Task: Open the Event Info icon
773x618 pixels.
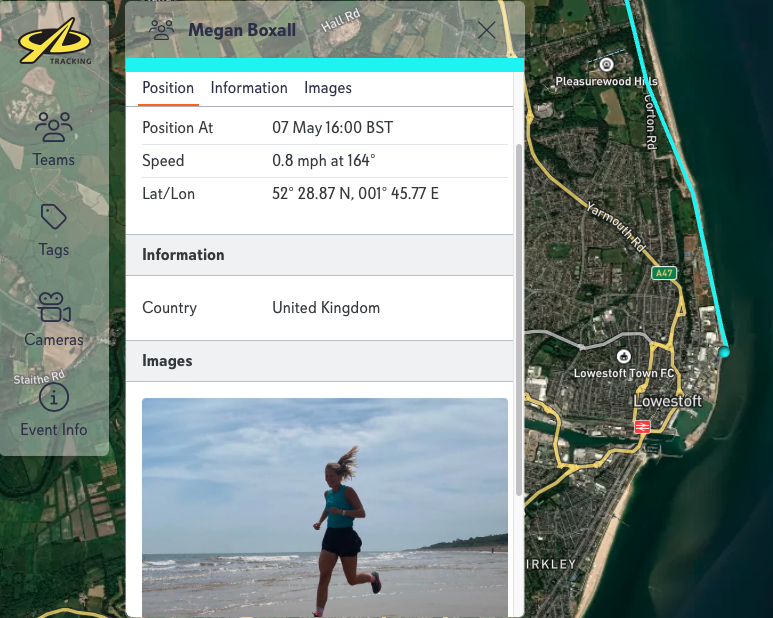Action: (54, 397)
